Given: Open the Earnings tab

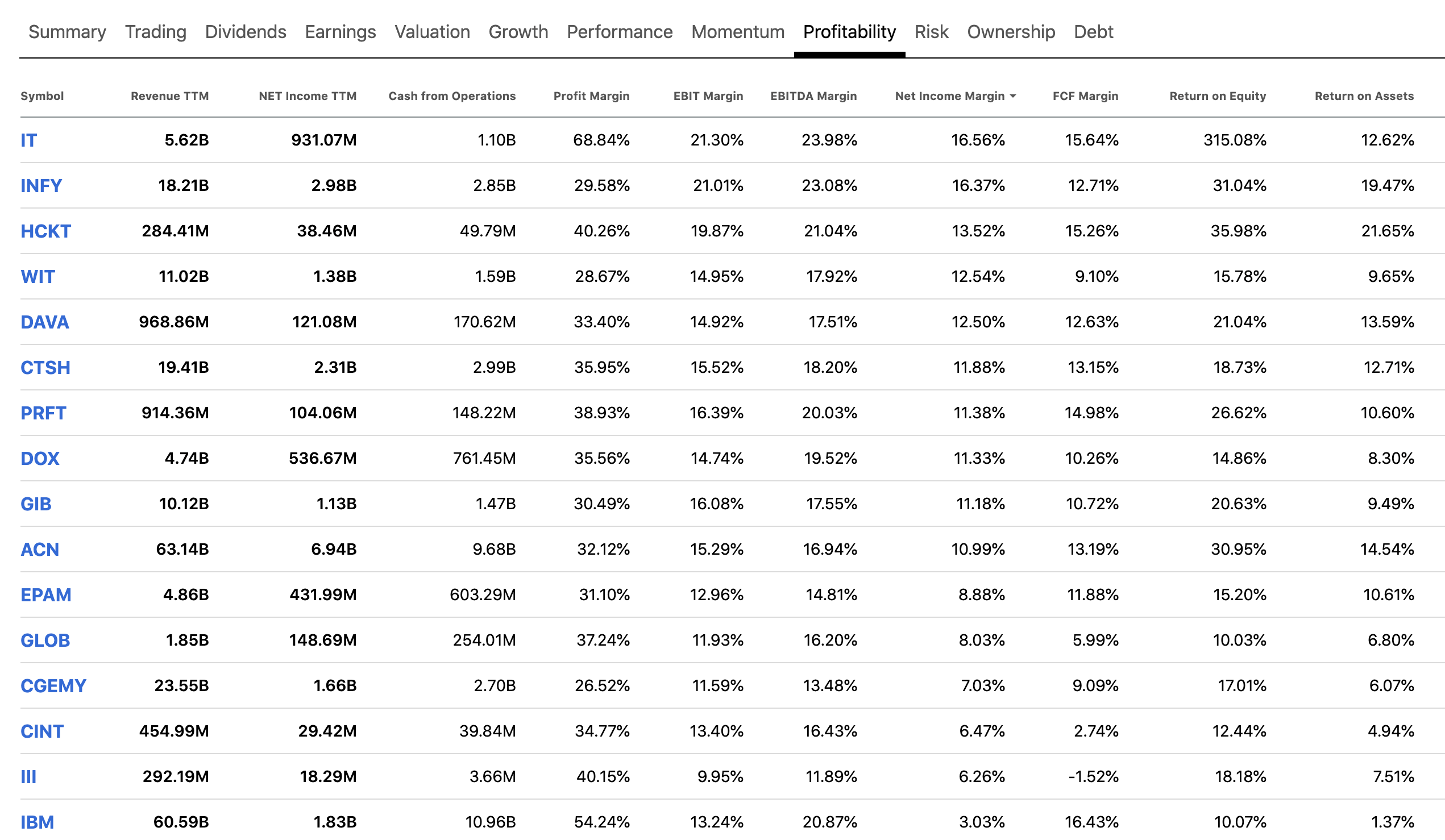Looking at the screenshot, I should click(341, 31).
